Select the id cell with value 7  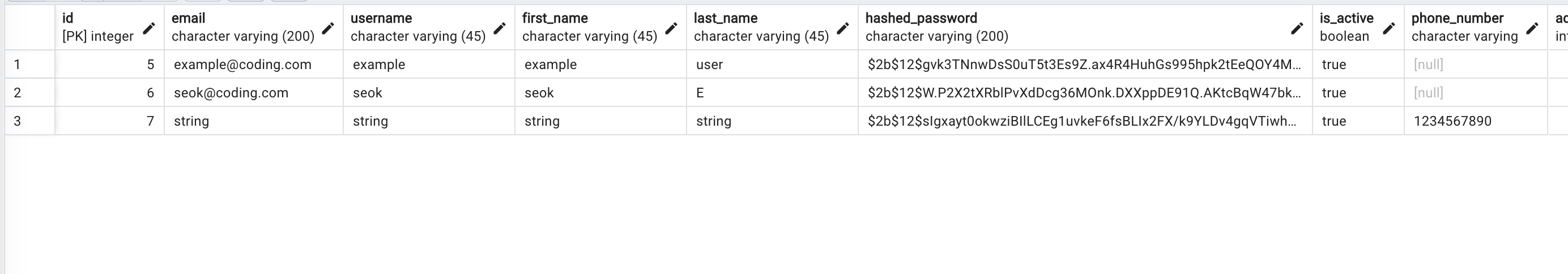(109, 121)
